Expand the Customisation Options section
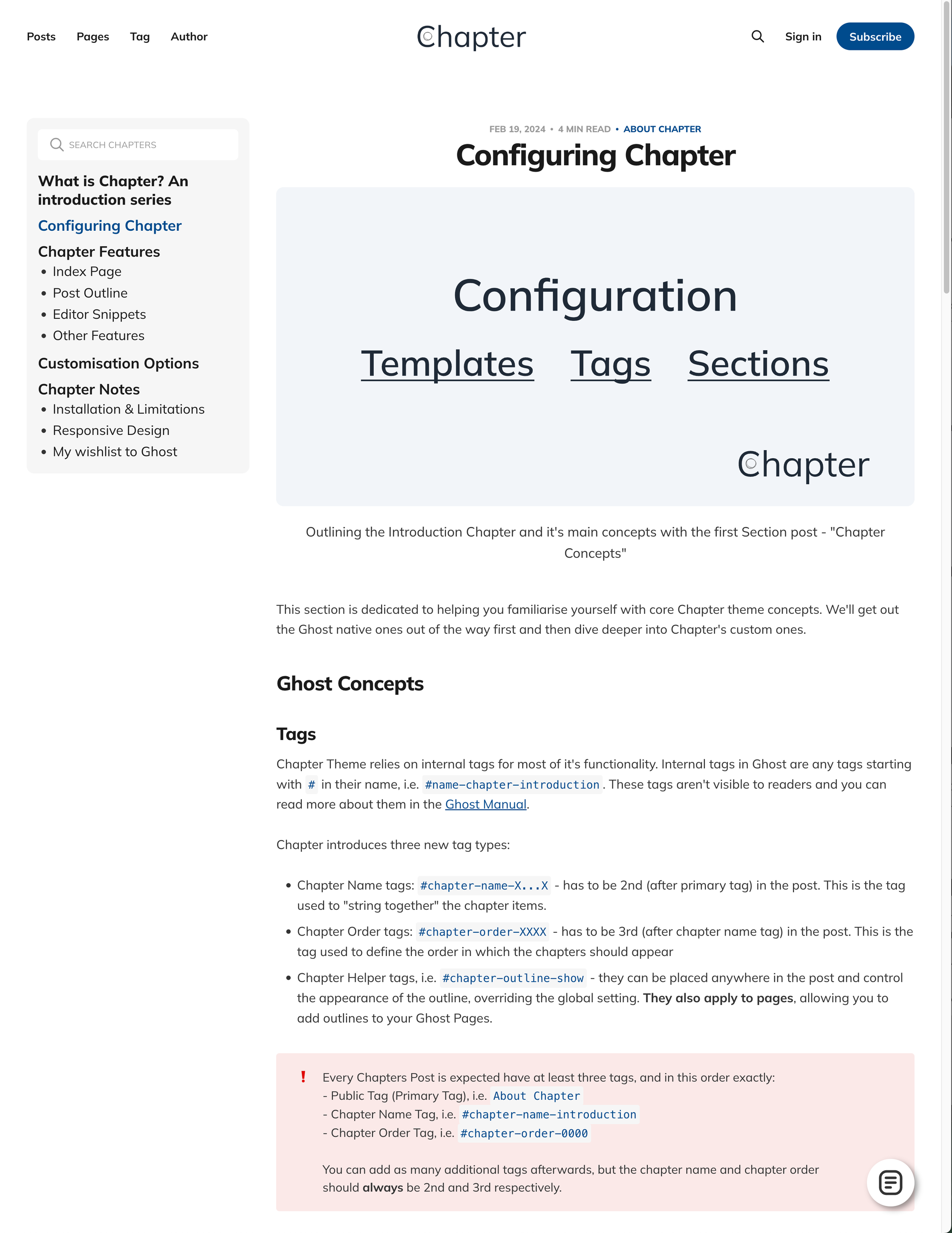Screen dimensions: 952x1233 118,363
